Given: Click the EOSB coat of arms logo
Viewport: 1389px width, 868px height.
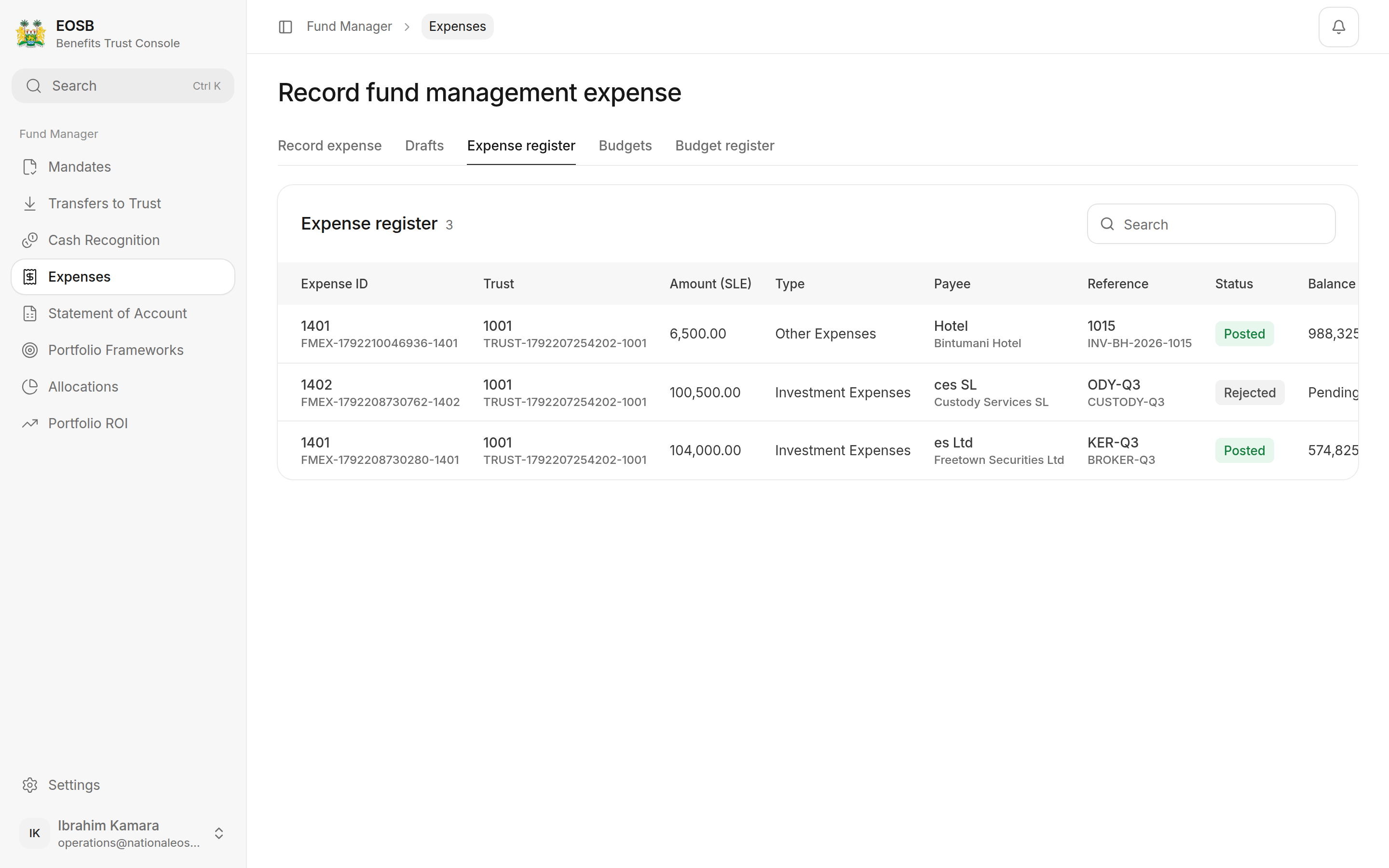Looking at the screenshot, I should (31, 34).
